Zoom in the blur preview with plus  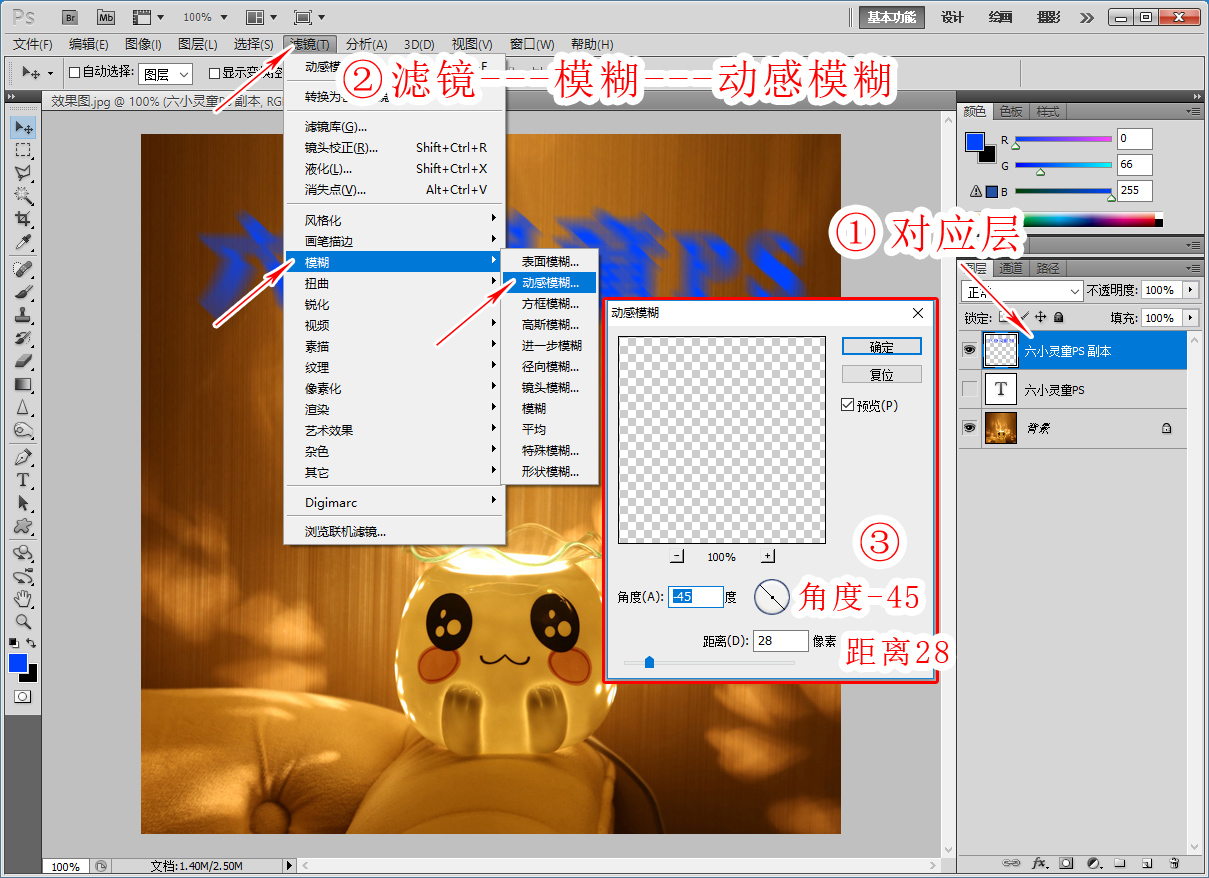click(768, 556)
